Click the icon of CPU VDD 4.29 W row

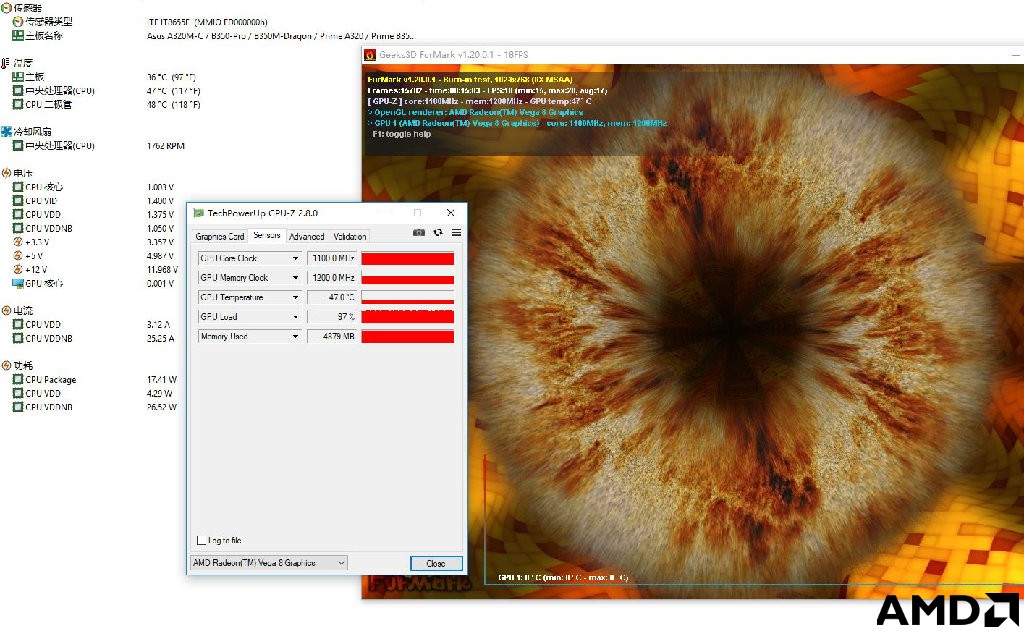click(x=18, y=393)
